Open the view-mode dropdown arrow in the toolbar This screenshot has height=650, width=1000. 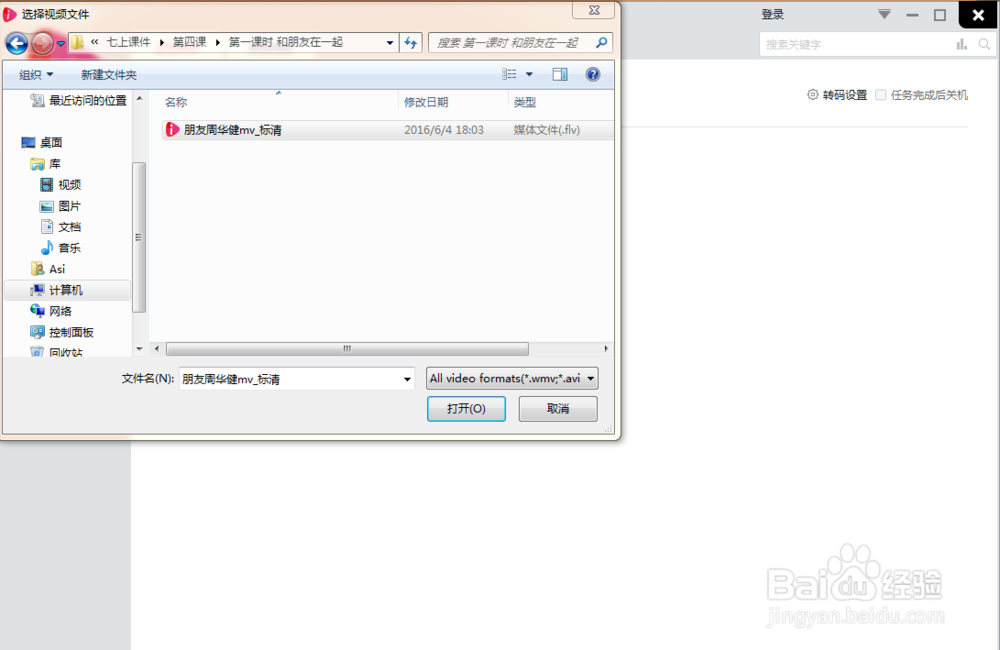coord(530,74)
